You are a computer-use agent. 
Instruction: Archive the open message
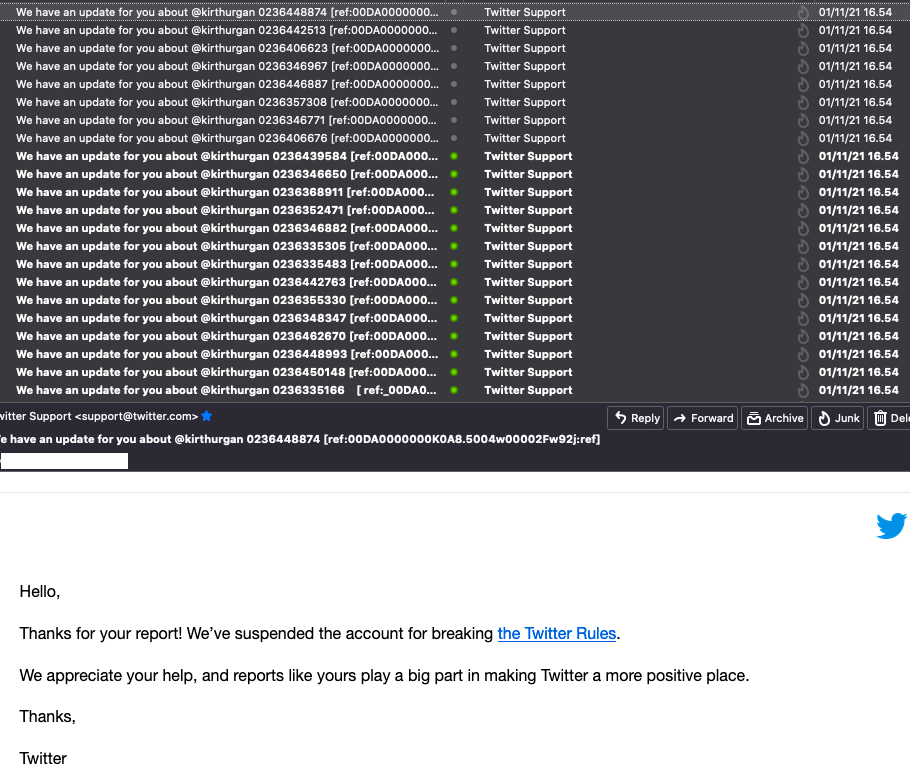click(x=774, y=418)
